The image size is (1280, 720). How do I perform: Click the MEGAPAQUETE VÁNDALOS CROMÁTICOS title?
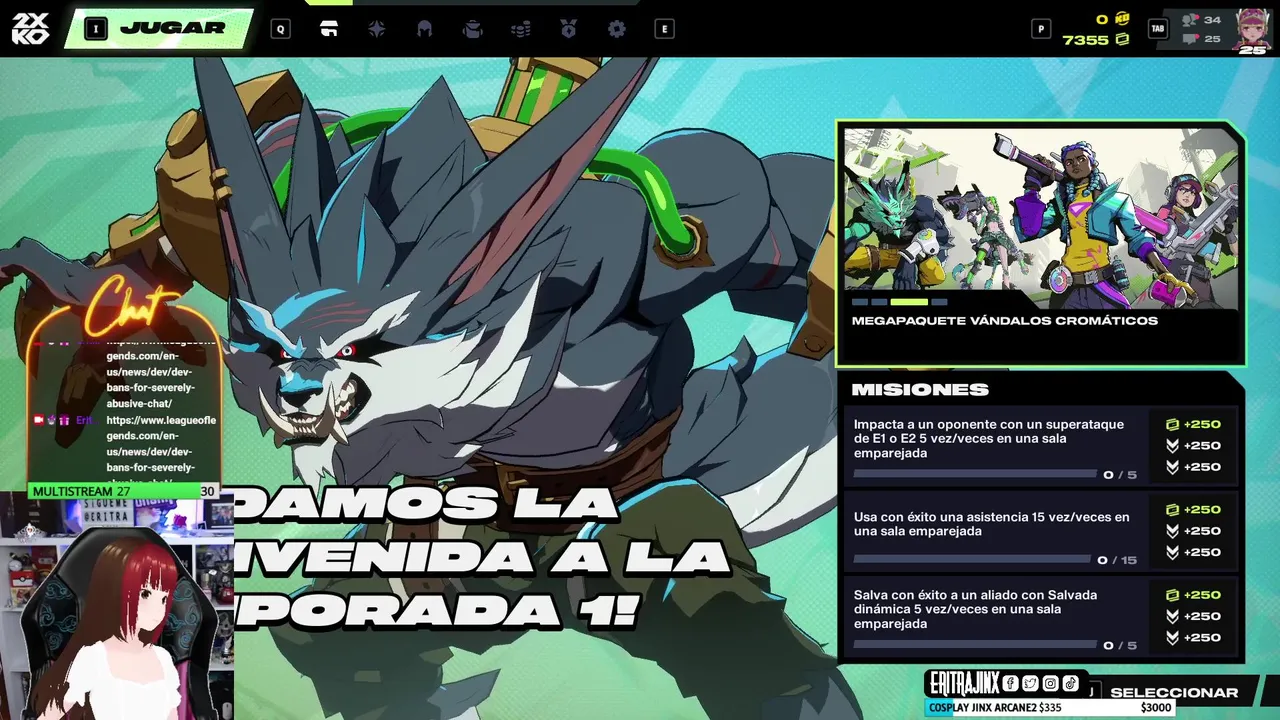tap(1005, 321)
